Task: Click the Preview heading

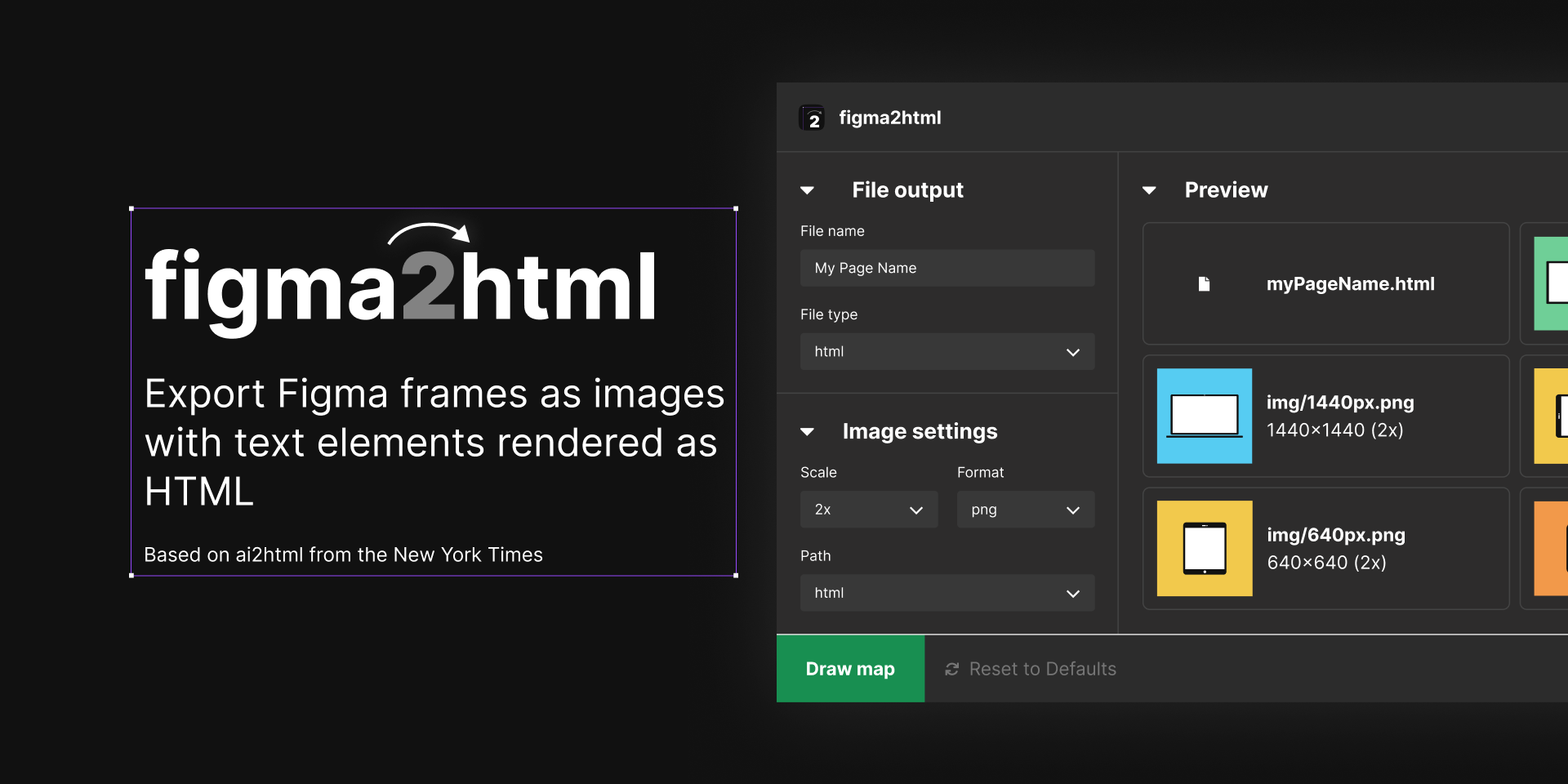Action: [1226, 190]
